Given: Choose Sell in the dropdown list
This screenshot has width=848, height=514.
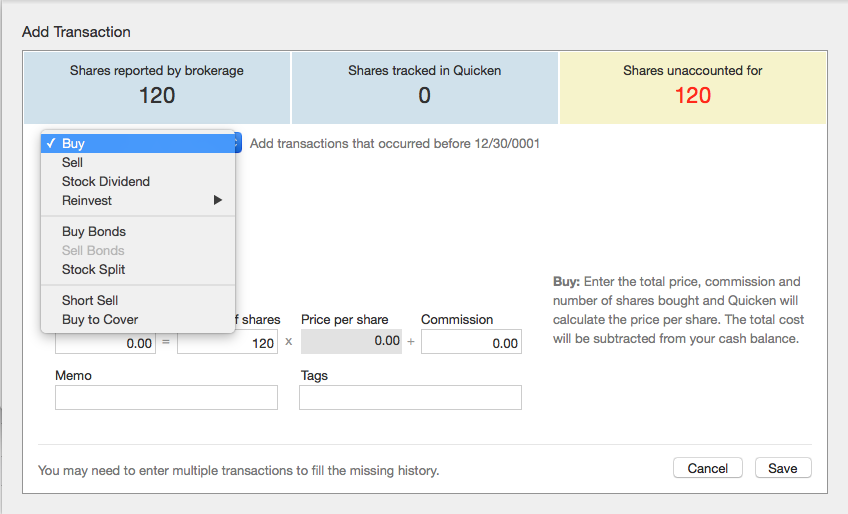Looking at the screenshot, I should [72, 162].
